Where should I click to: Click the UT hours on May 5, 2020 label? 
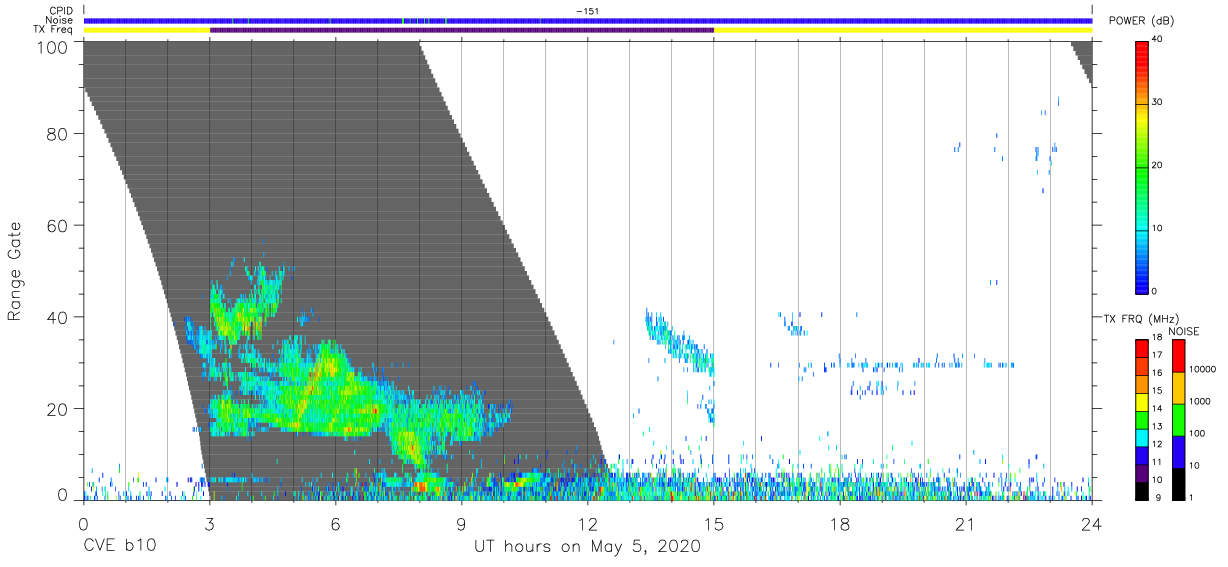tap(587, 547)
